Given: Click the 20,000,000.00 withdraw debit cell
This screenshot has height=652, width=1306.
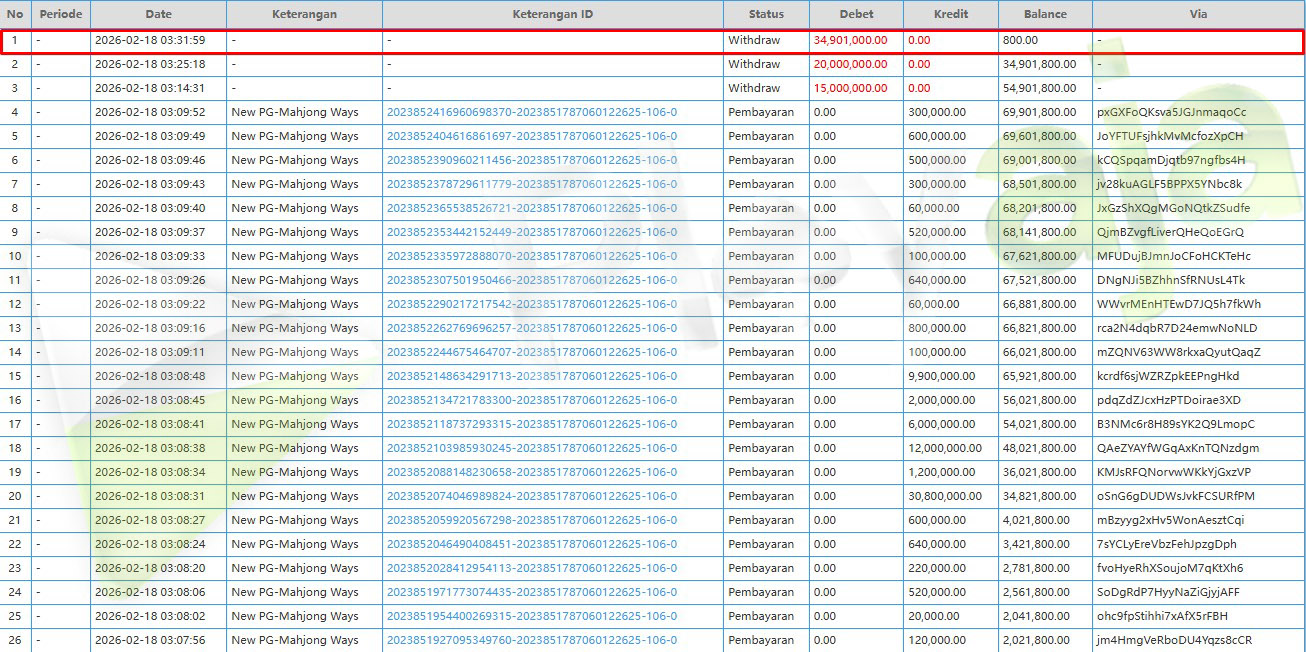Looking at the screenshot, I should pos(850,64).
